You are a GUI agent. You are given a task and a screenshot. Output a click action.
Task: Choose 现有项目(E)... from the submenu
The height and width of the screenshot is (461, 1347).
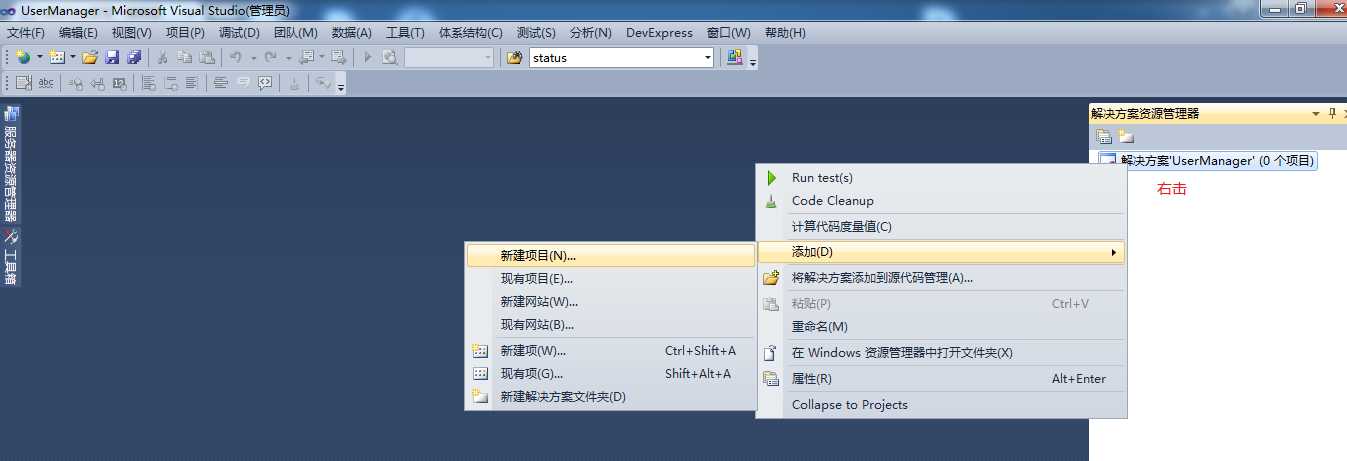tap(611, 279)
